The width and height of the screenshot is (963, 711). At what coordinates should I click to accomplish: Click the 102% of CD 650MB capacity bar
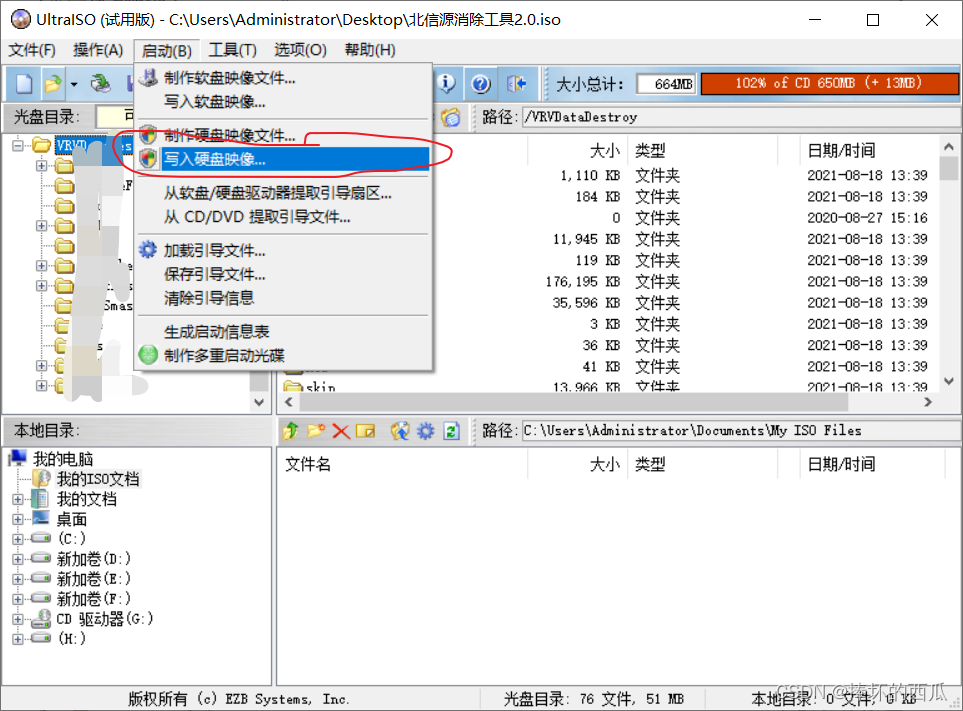point(829,83)
